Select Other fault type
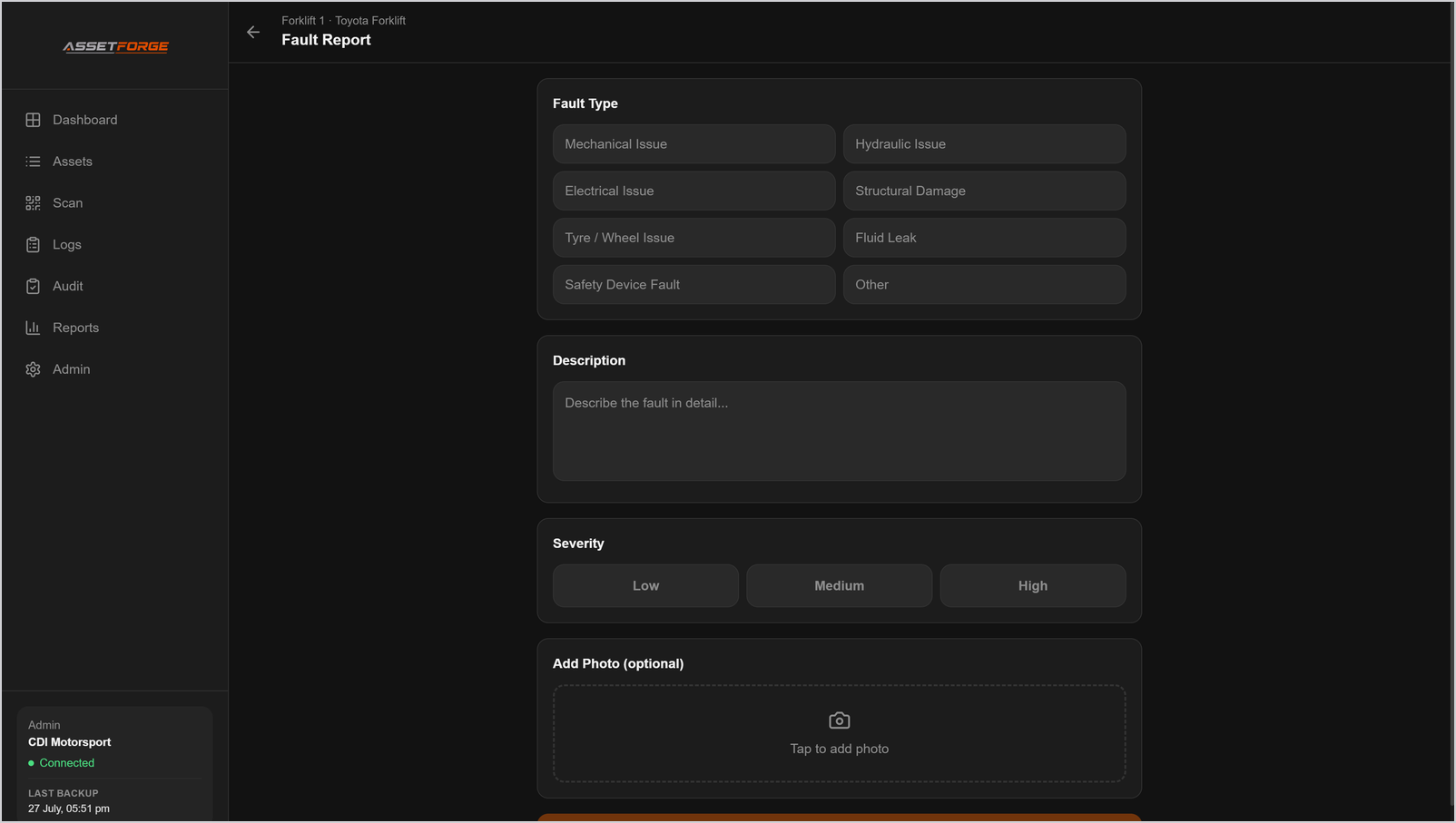Viewport: 1456px width, 823px height. point(985,285)
